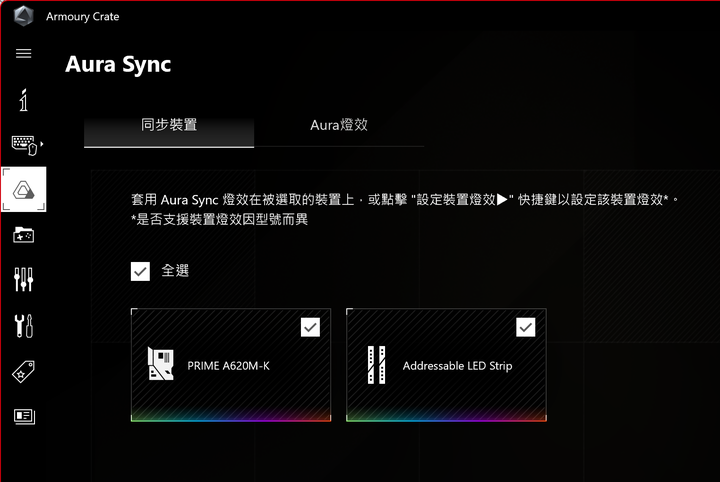Expand the small arrow beside the Devices icon
The width and height of the screenshot is (720, 482).
pos(42,144)
